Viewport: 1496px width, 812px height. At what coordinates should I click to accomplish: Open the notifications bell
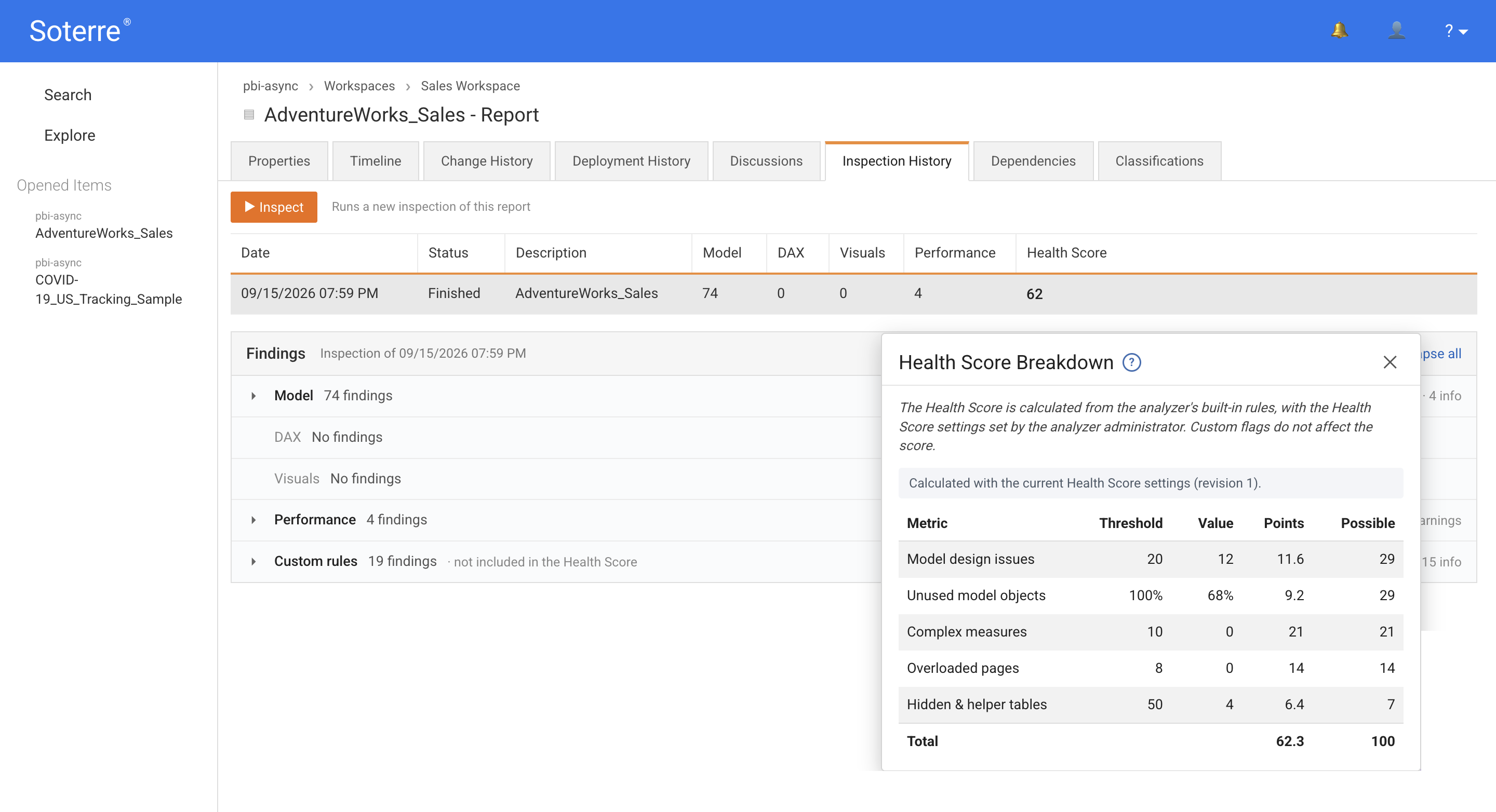(1339, 30)
